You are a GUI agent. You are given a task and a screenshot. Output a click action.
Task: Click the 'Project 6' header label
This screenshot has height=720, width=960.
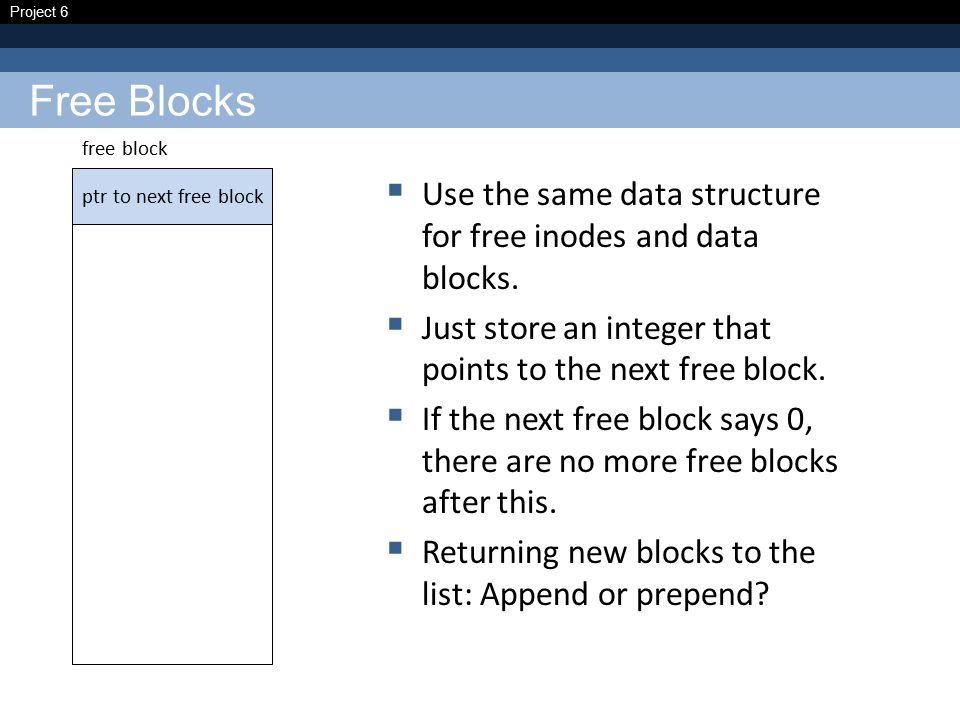(x=39, y=12)
